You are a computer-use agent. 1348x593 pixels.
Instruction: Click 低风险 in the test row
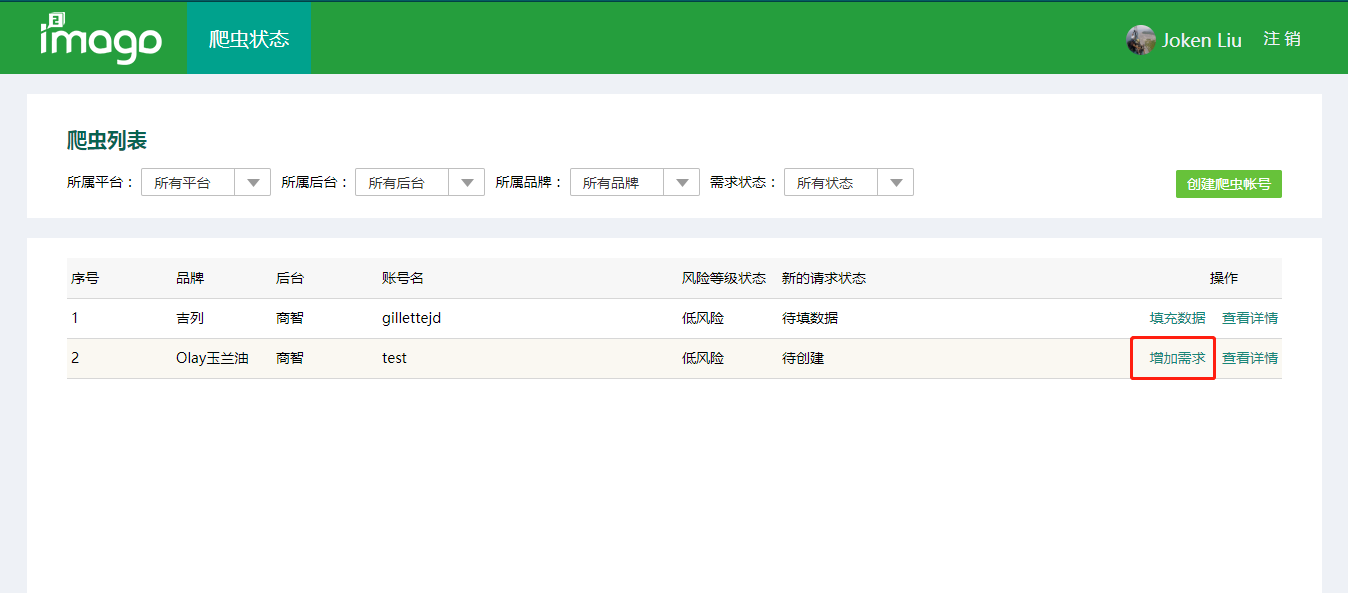click(x=703, y=358)
